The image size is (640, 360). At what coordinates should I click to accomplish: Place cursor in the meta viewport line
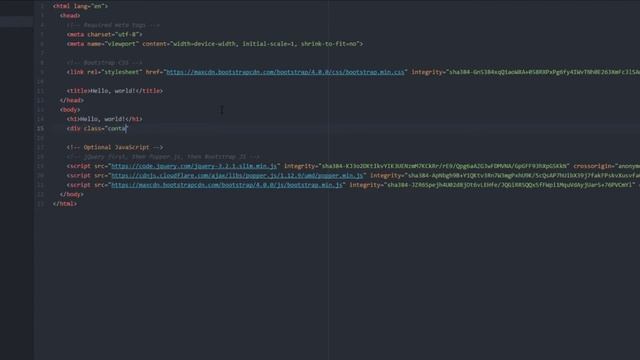tap(215, 44)
